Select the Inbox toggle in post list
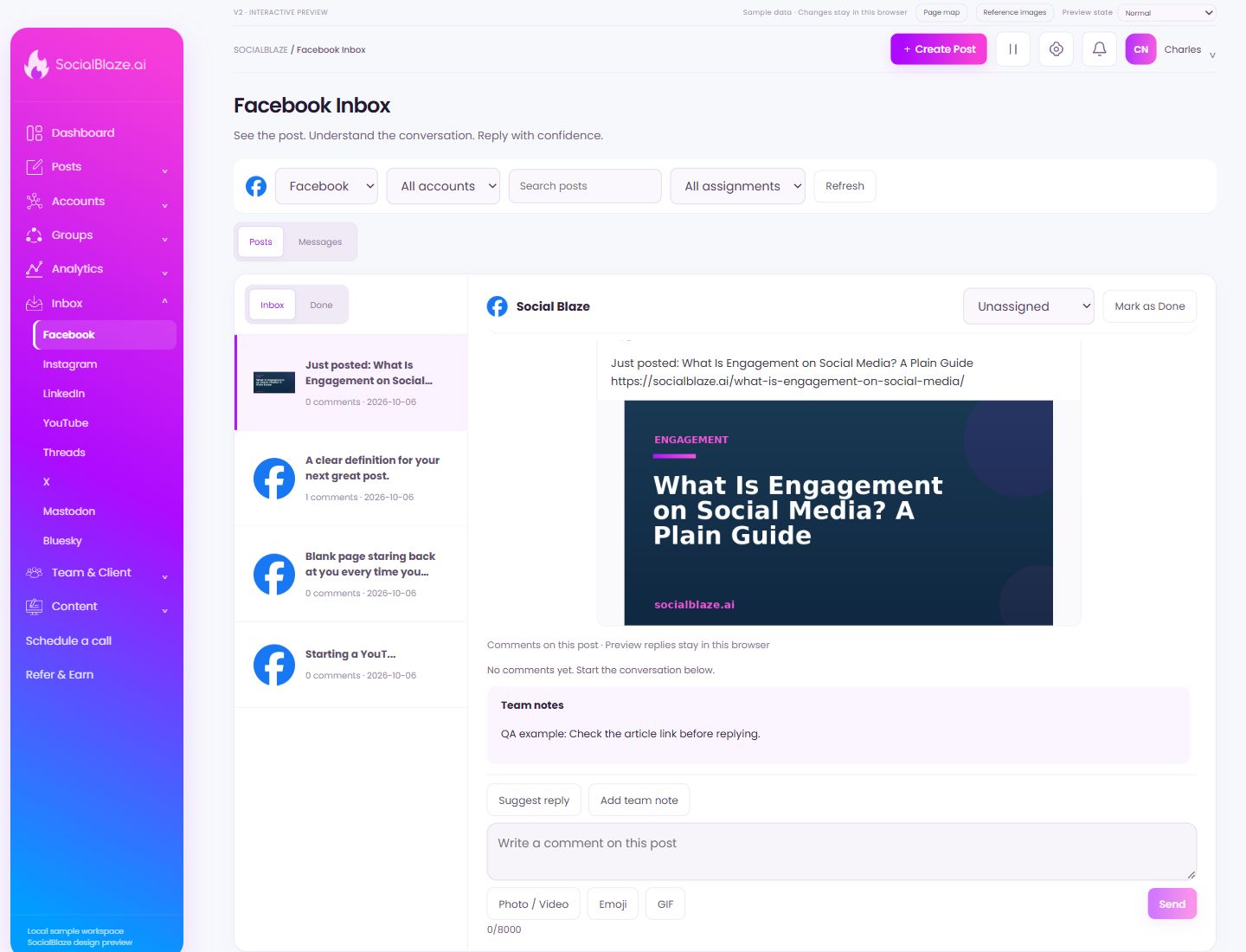 [273, 305]
